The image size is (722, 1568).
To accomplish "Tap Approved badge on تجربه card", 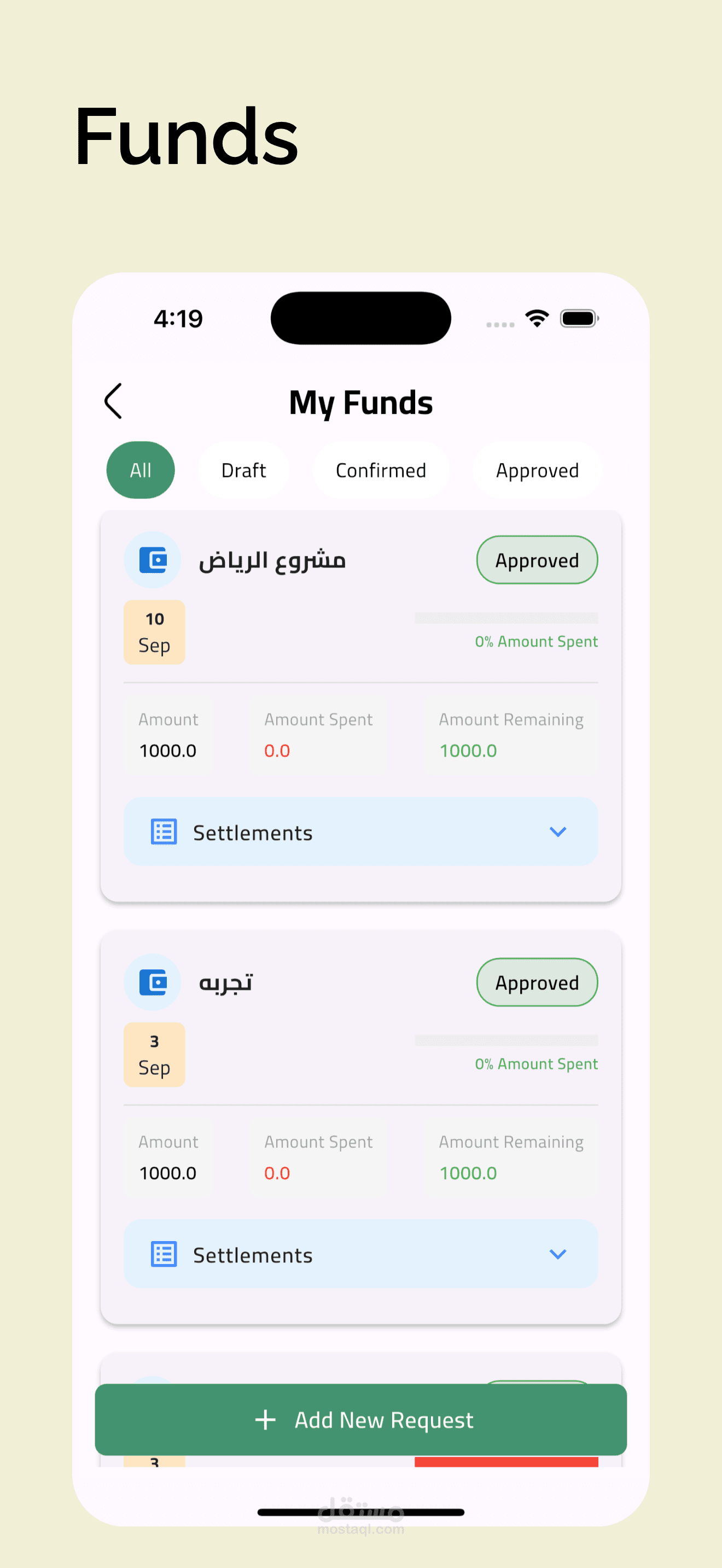I will click(537, 982).
